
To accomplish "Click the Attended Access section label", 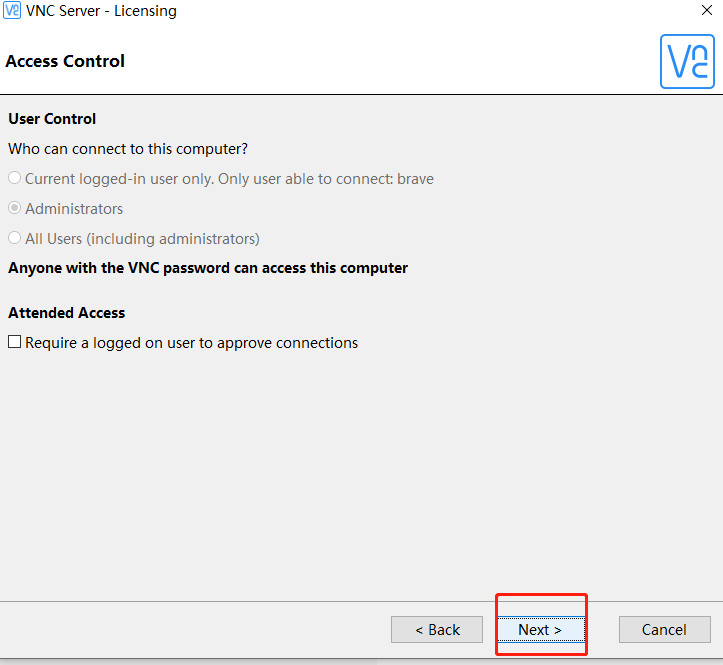I will click(67, 313).
